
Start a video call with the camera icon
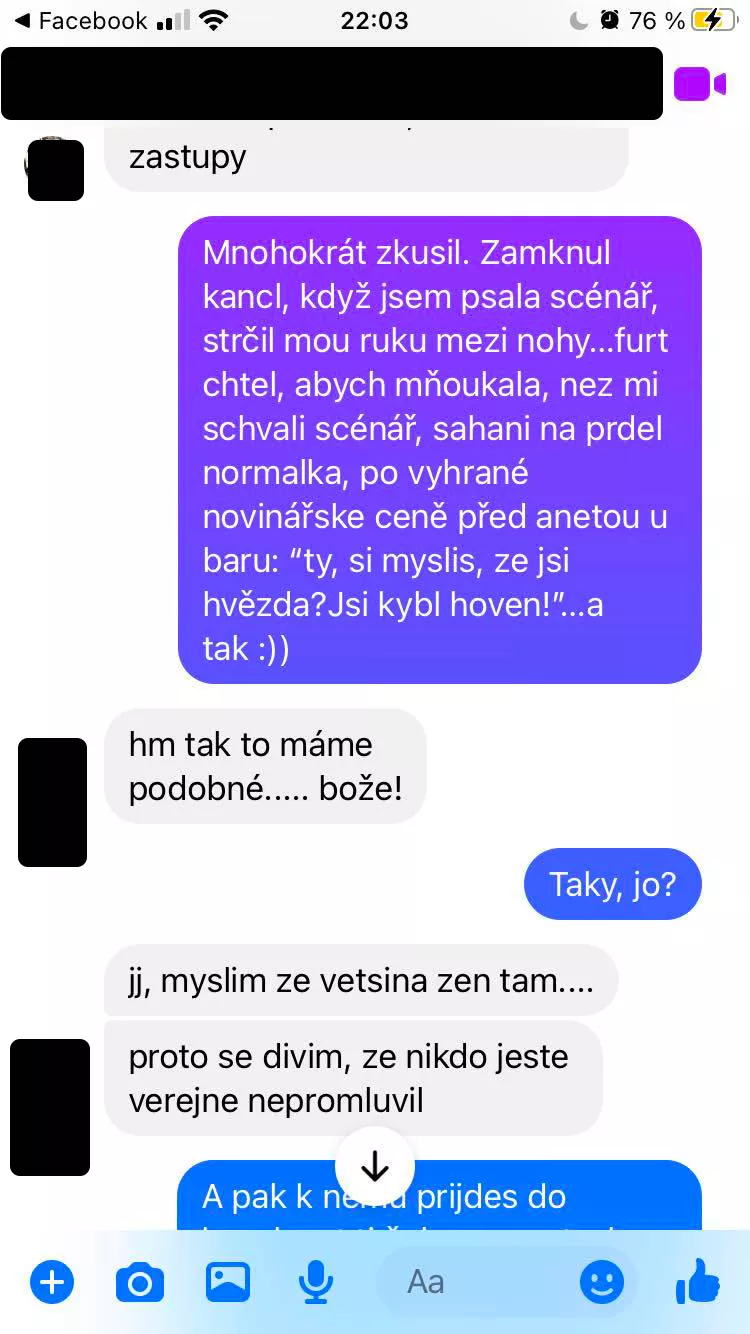pyautogui.click(x=700, y=84)
